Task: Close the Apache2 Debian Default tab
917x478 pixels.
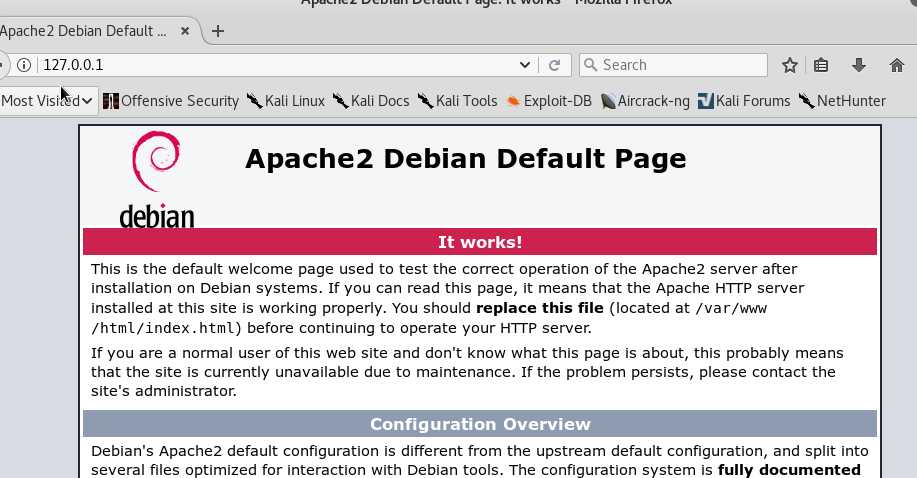Action: click(185, 31)
